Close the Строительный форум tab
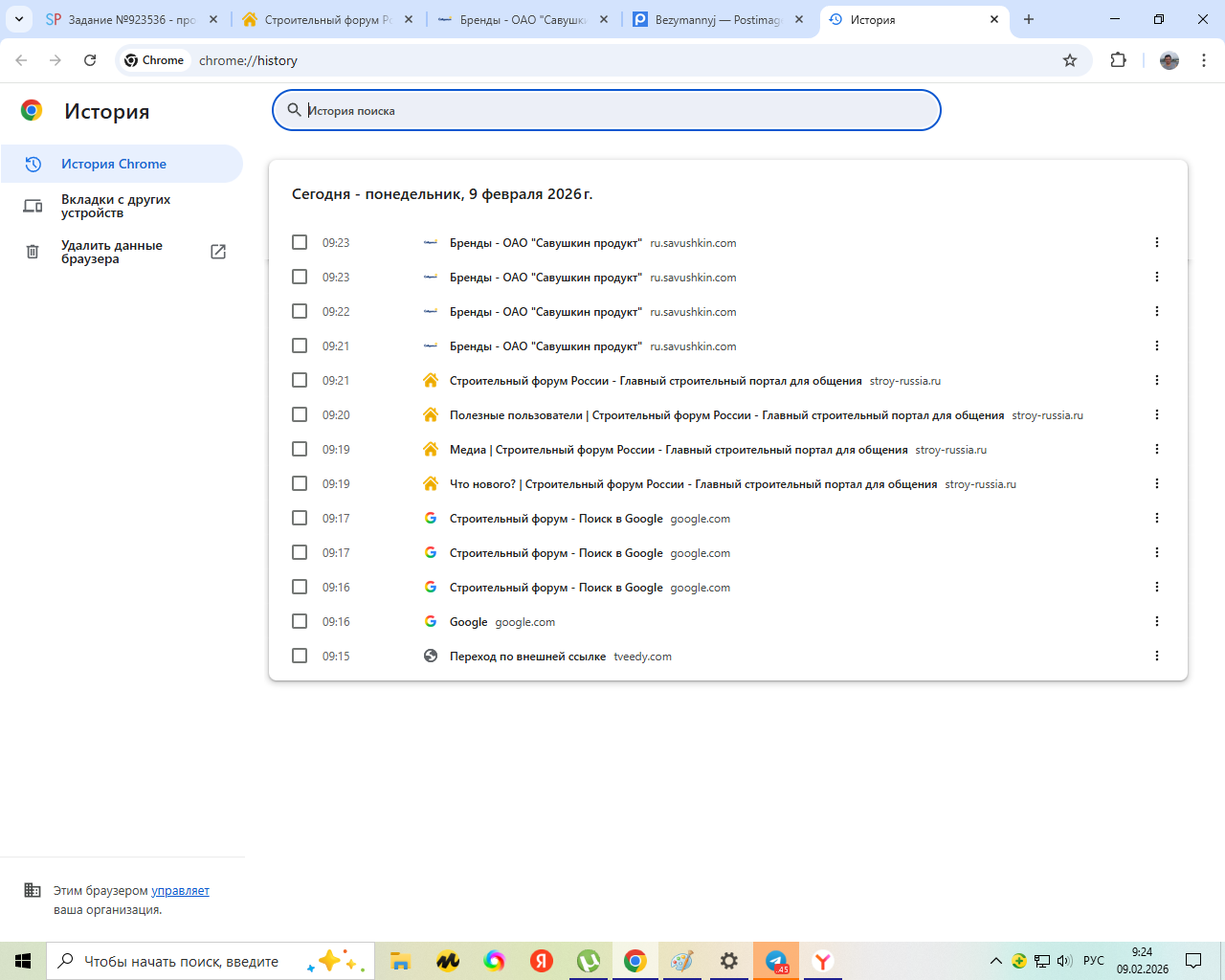Image resolution: width=1225 pixels, height=980 pixels. 409,19
